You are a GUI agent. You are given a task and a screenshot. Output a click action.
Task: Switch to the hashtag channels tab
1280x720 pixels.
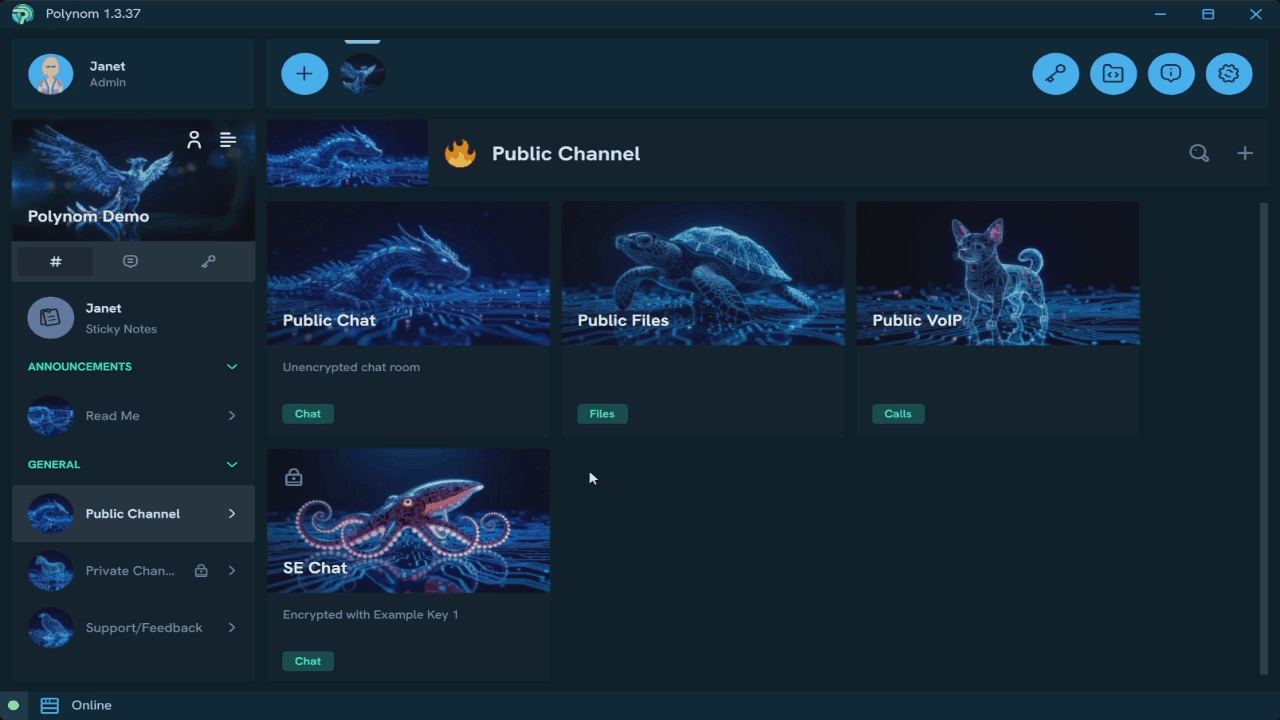click(56, 262)
